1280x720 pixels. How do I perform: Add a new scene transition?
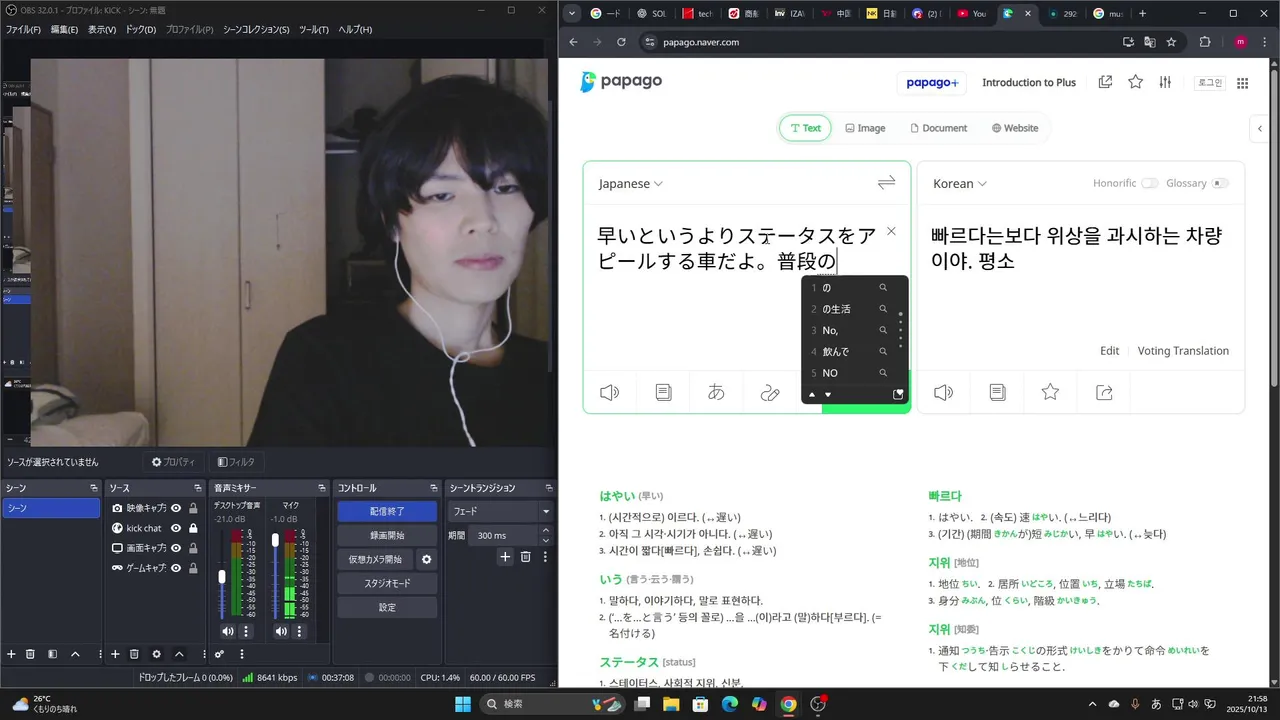[x=505, y=557]
